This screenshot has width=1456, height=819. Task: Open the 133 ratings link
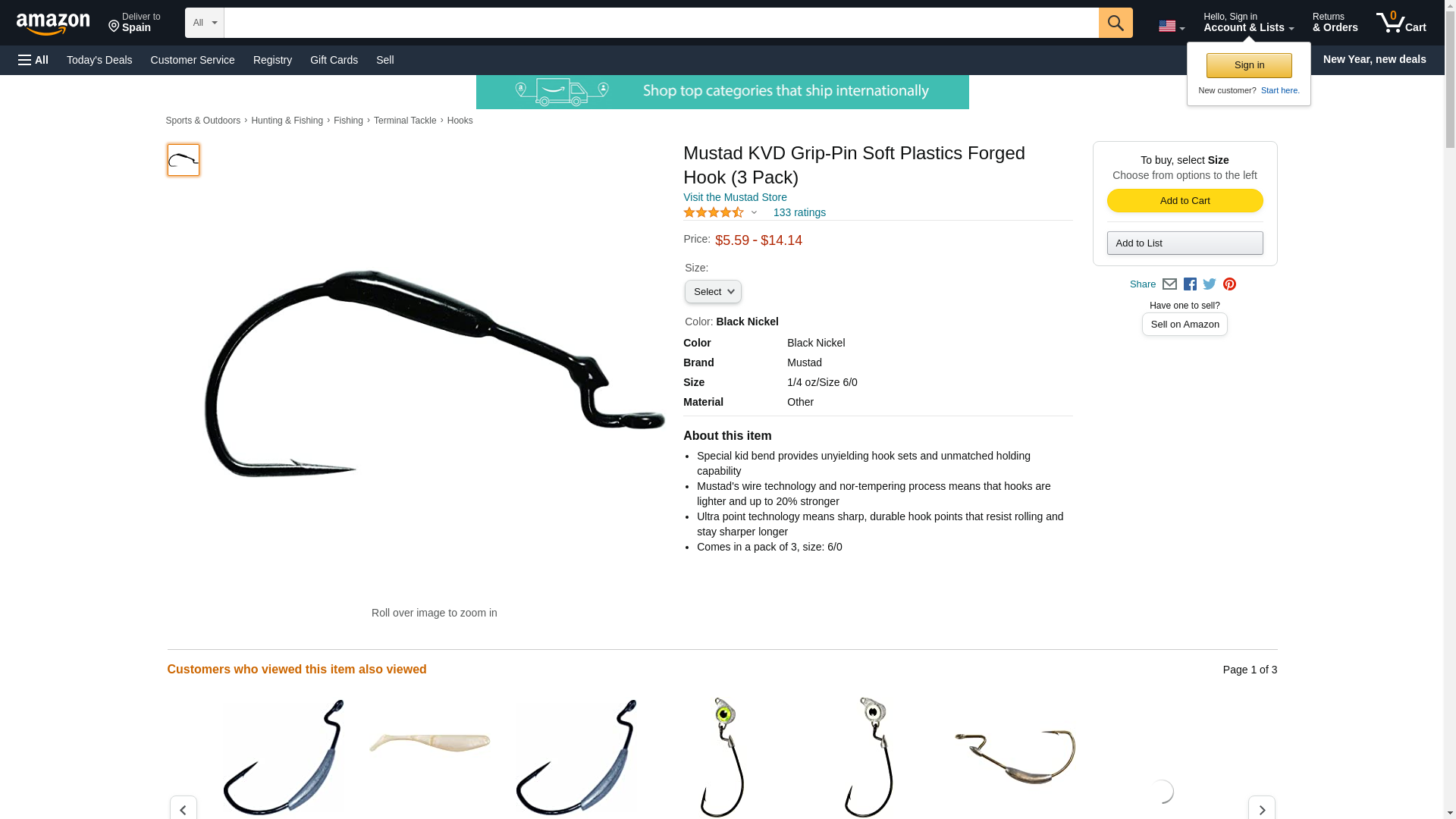(x=799, y=213)
